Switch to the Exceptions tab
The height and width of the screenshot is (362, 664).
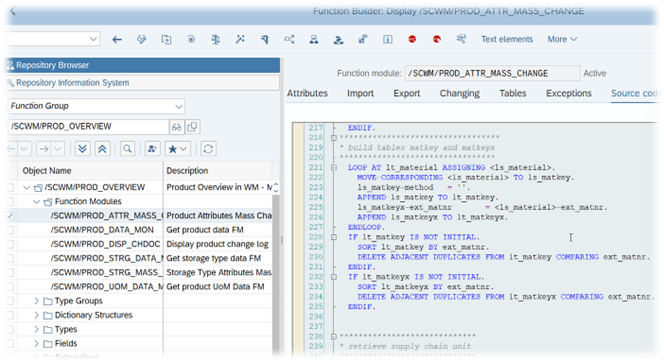click(x=569, y=93)
